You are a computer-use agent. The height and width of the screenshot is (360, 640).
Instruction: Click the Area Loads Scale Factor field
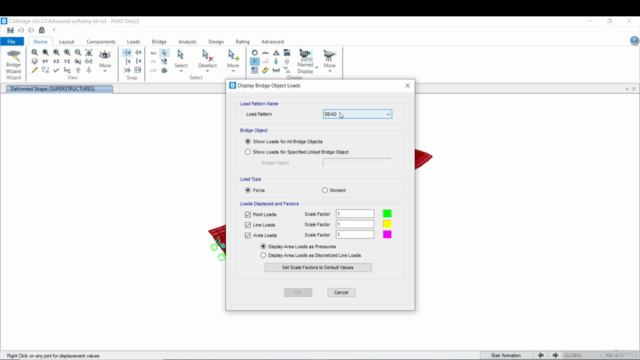pos(355,235)
